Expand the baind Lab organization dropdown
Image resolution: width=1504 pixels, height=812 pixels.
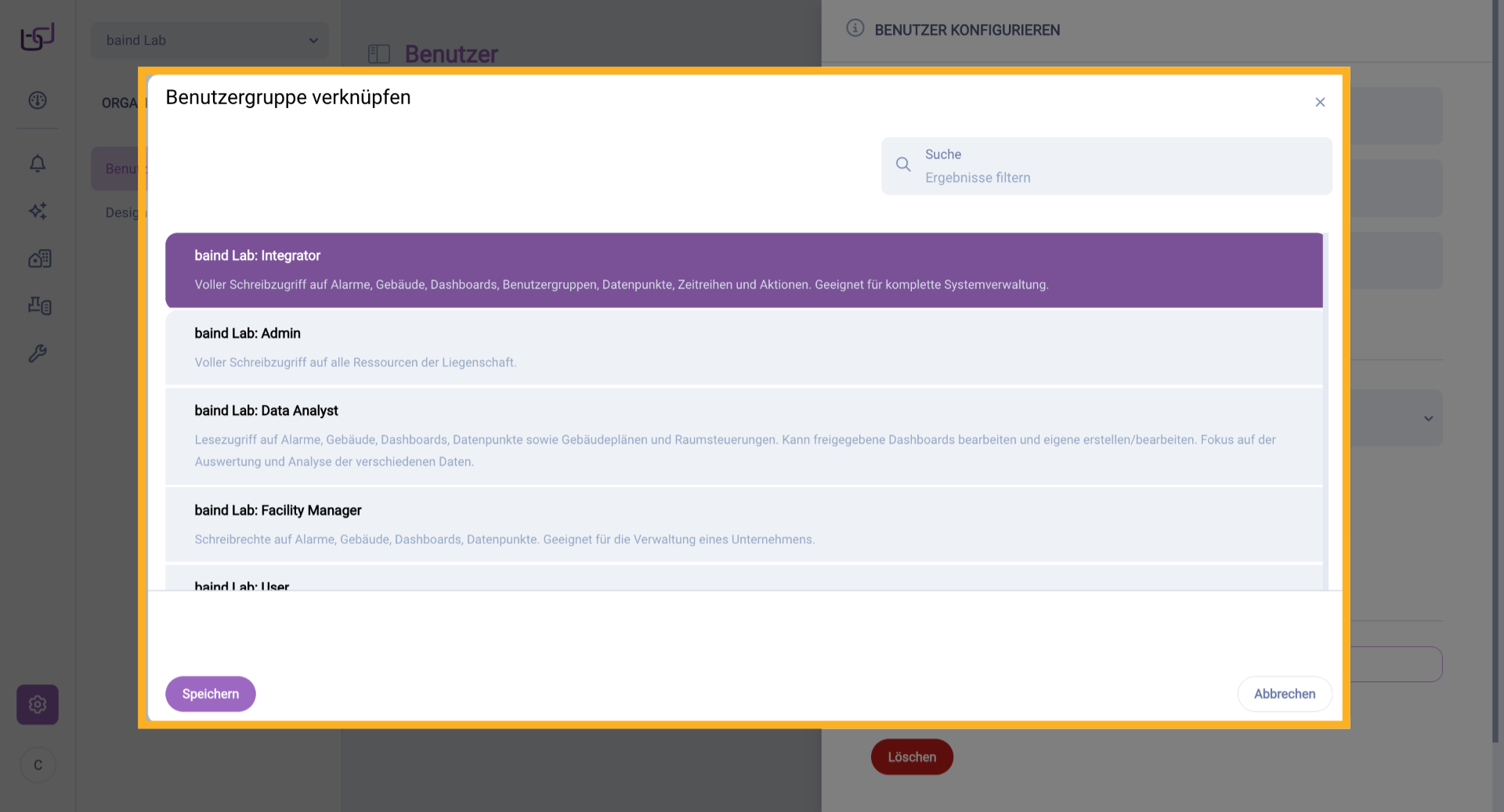pos(209,40)
